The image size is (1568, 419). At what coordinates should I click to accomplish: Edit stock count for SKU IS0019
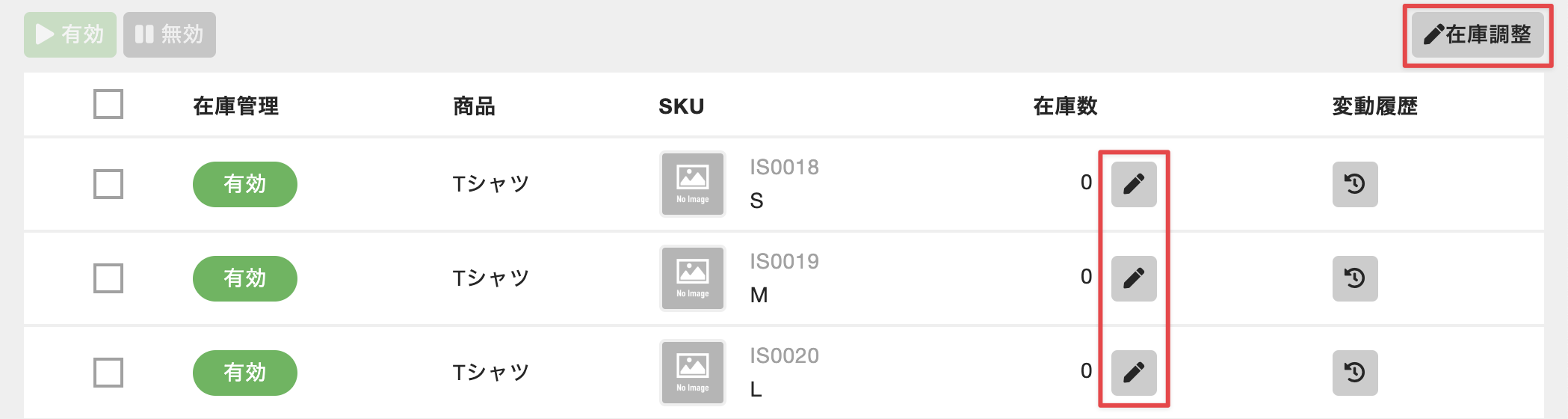[1133, 278]
